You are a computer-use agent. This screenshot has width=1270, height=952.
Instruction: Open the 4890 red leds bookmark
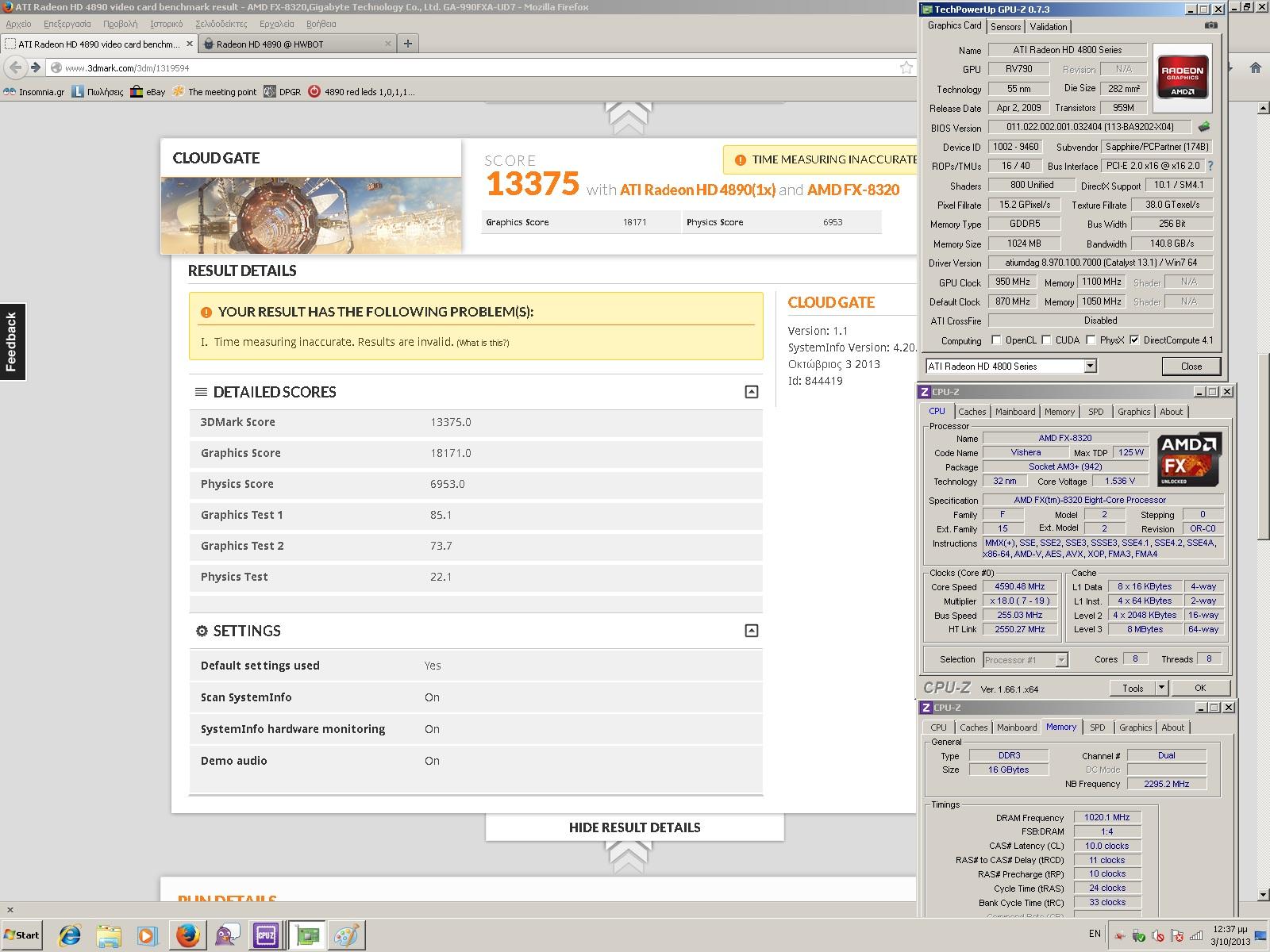361,92
